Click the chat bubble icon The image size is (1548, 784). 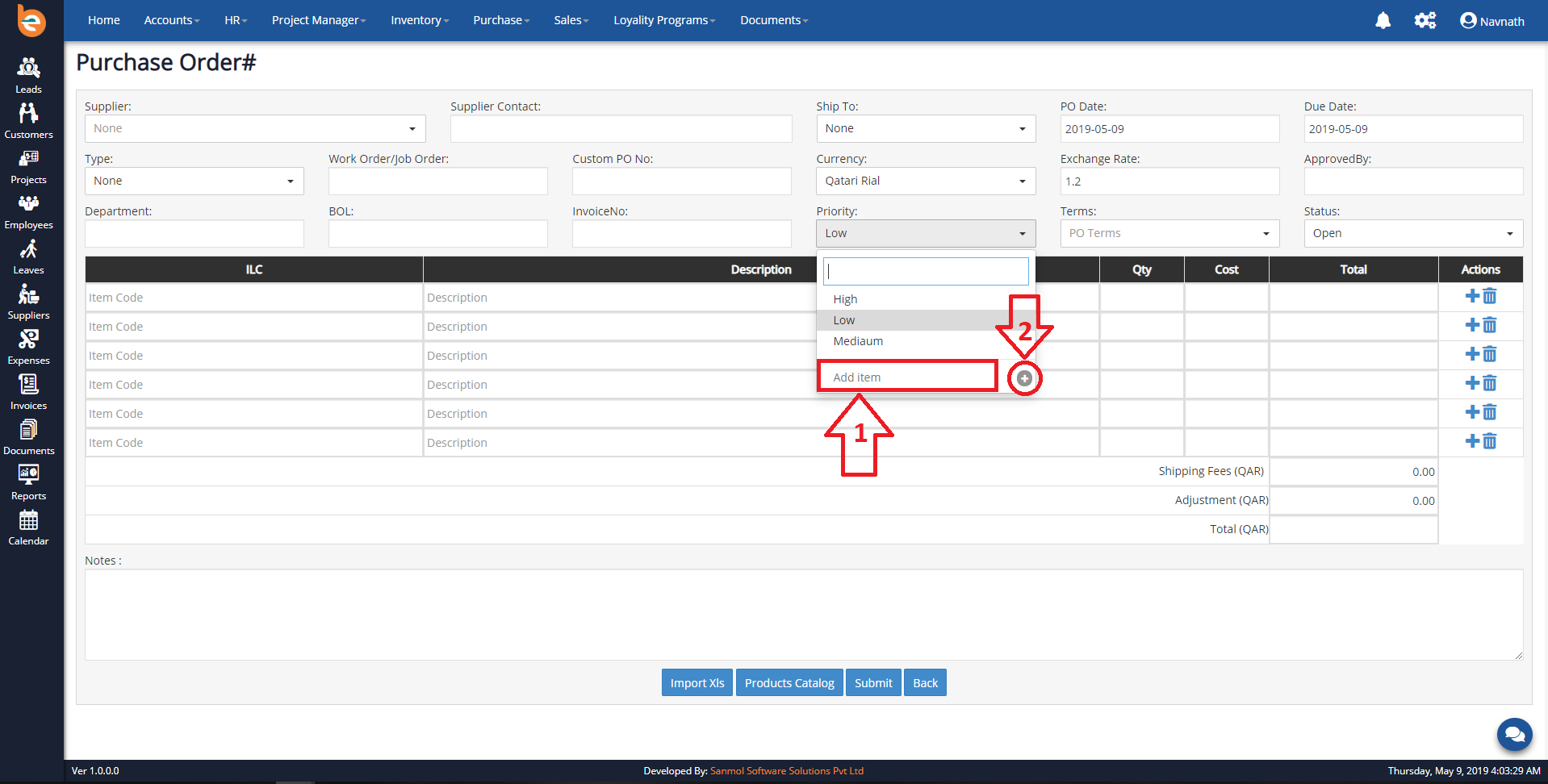tap(1514, 734)
